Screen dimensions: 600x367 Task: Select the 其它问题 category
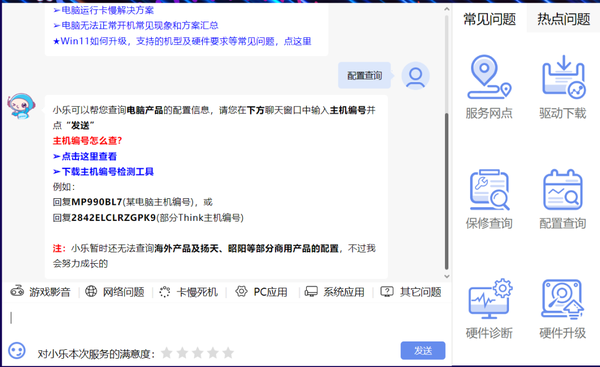click(411, 292)
